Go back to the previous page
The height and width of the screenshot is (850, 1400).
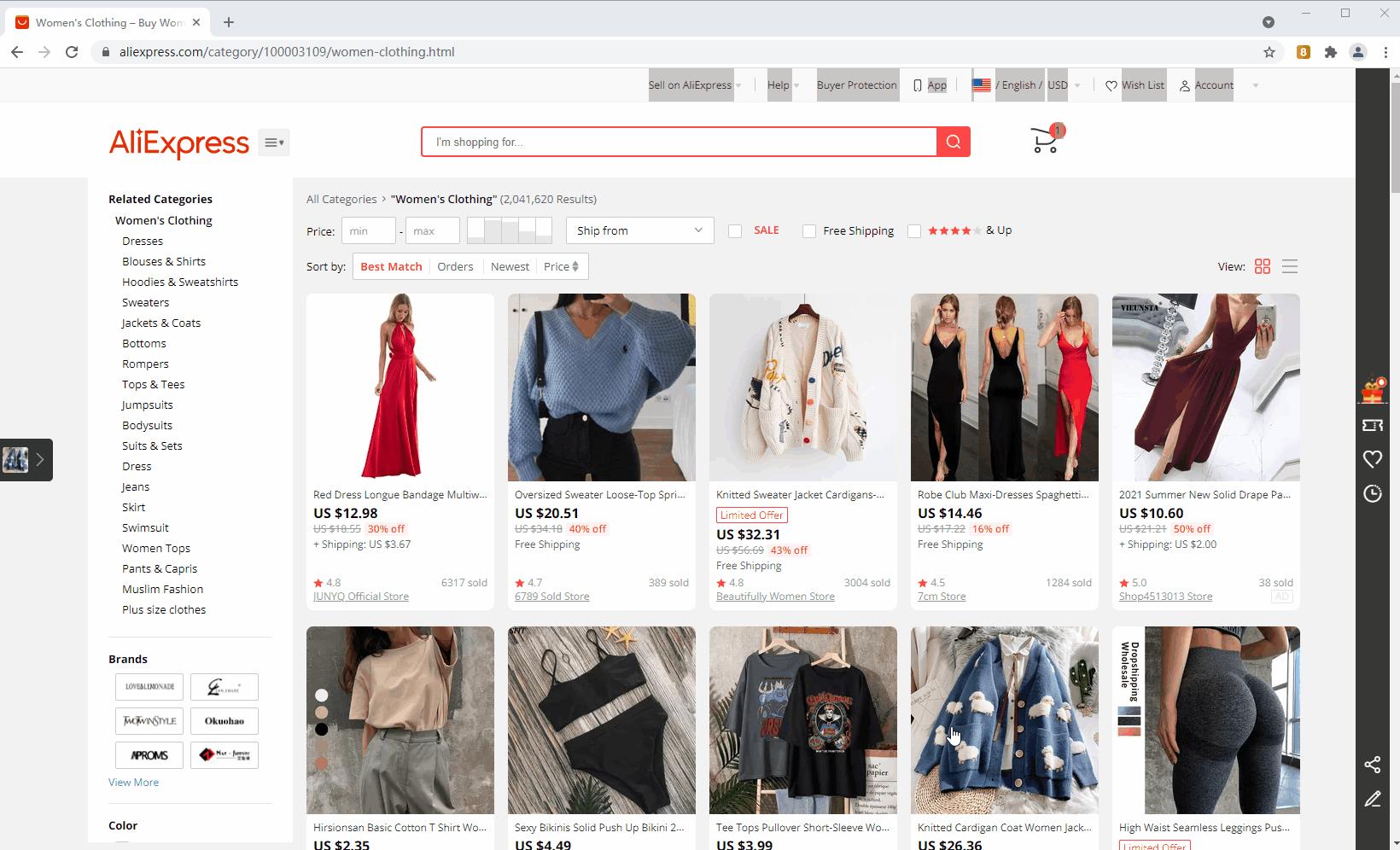(x=17, y=52)
